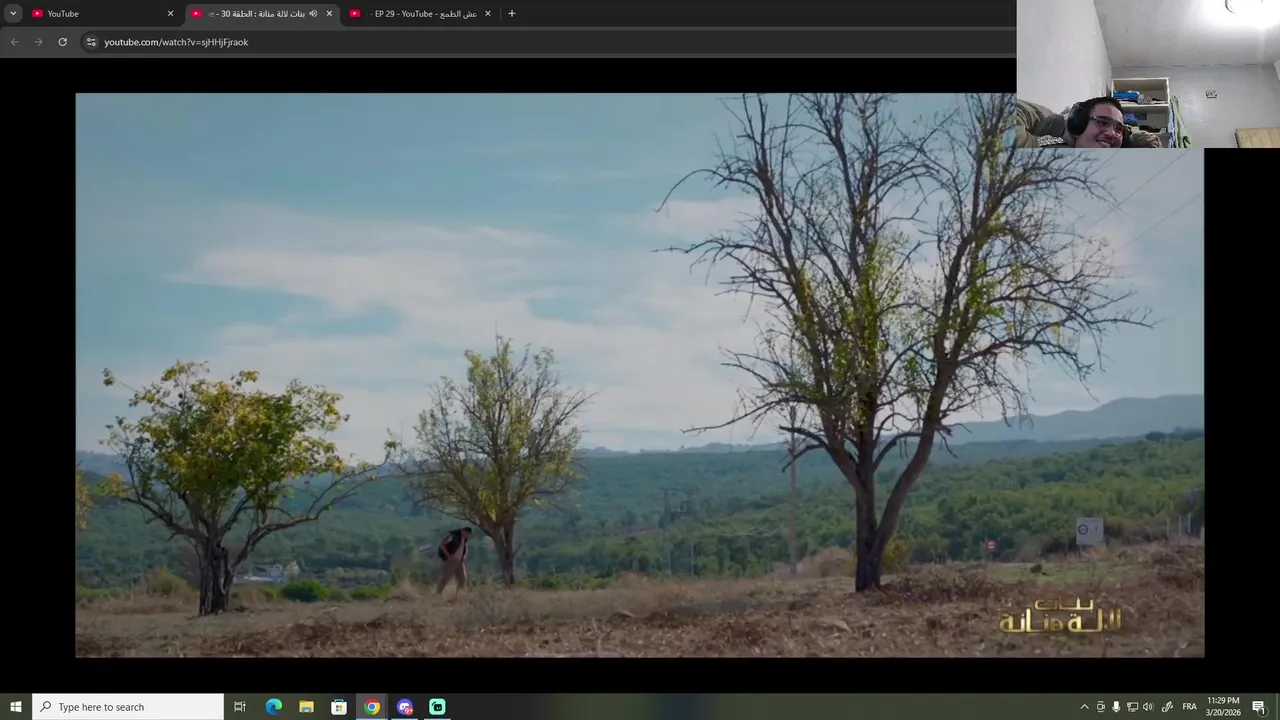Open Task View on the taskbar
Viewport: 1280px width, 720px height.
point(240,707)
